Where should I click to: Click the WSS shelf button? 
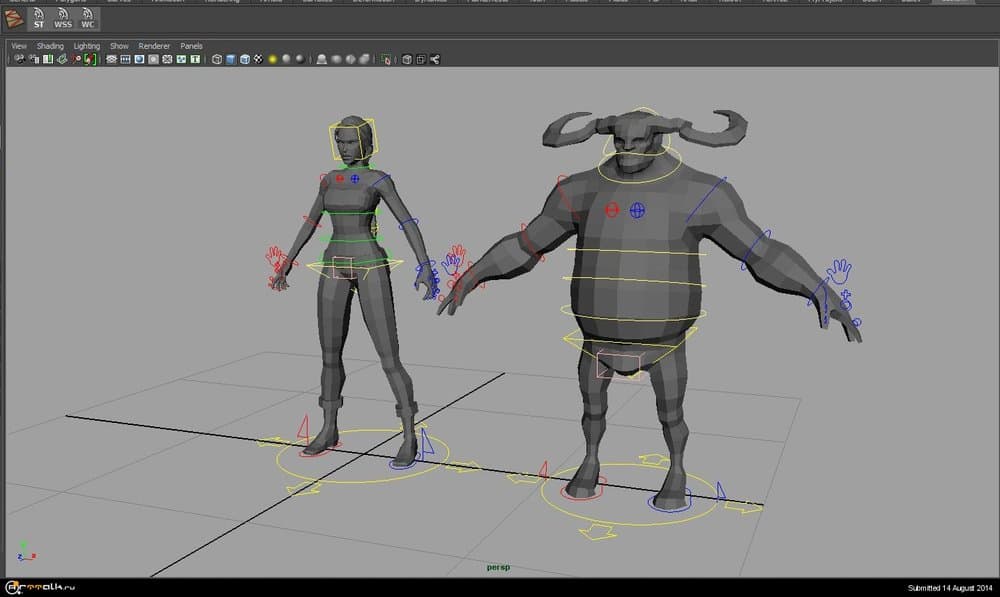click(x=62, y=17)
